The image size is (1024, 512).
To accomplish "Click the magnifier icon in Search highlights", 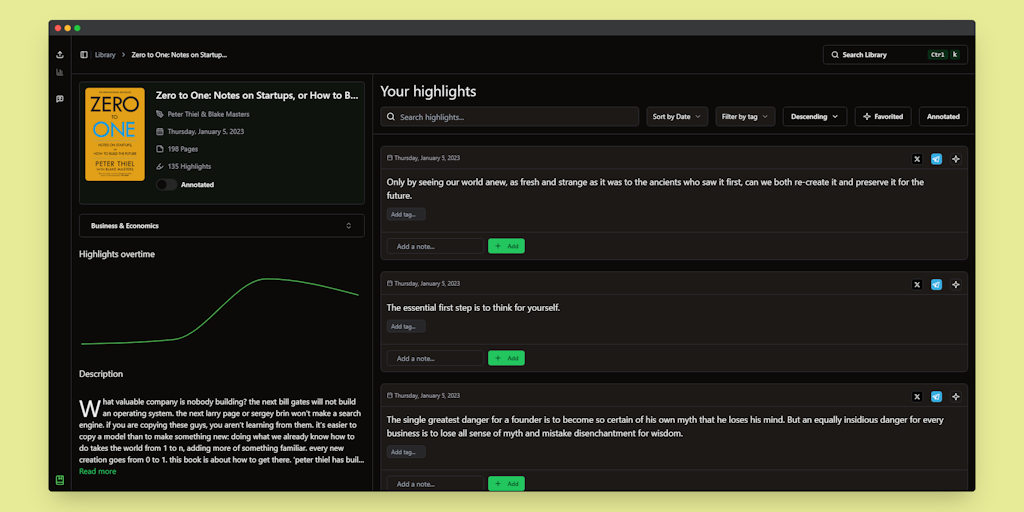I will tap(391, 117).
